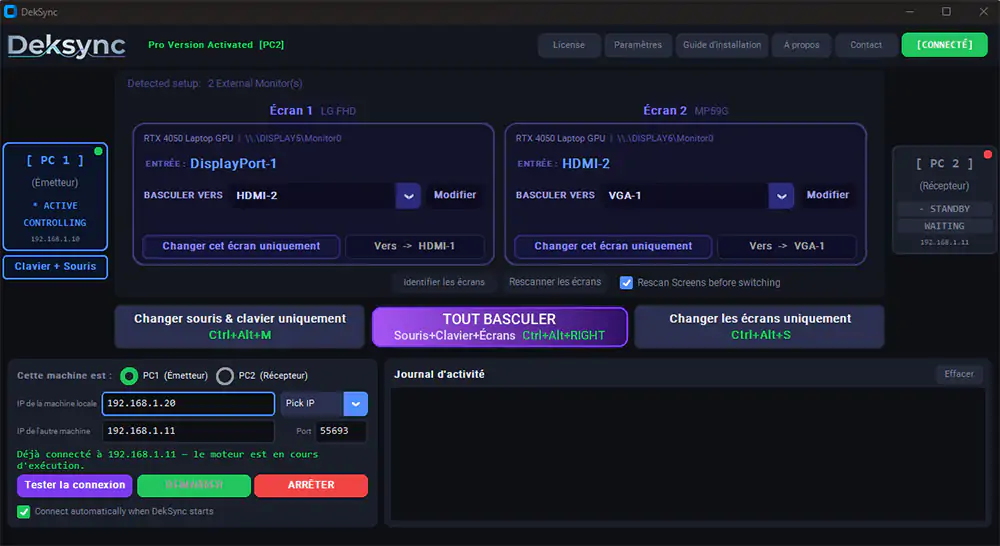Open the License menu
Image resolution: width=1000 pixels, height=546 pixels.
pos(568,45)
